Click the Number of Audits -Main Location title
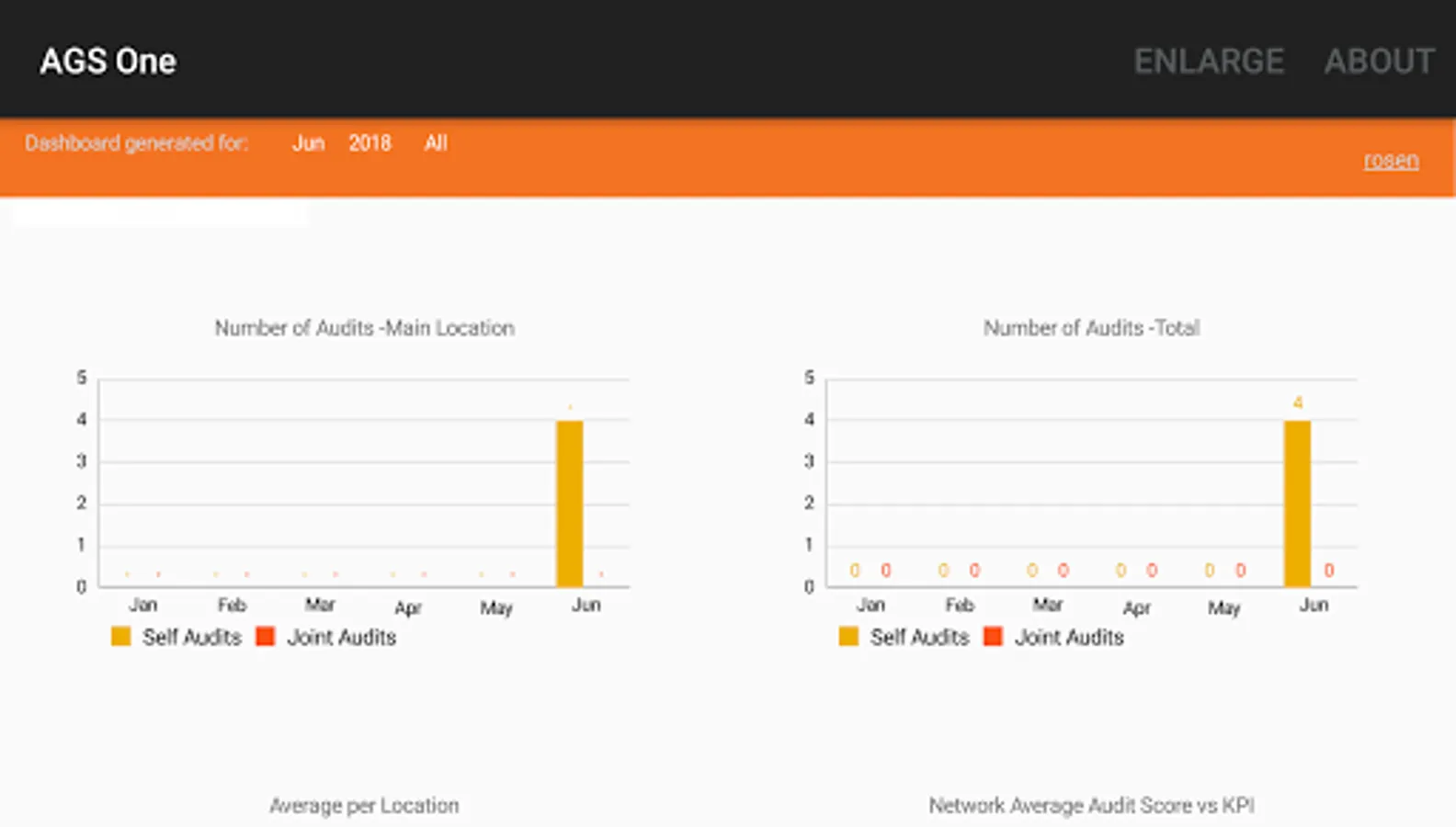 tap(365, 328)
